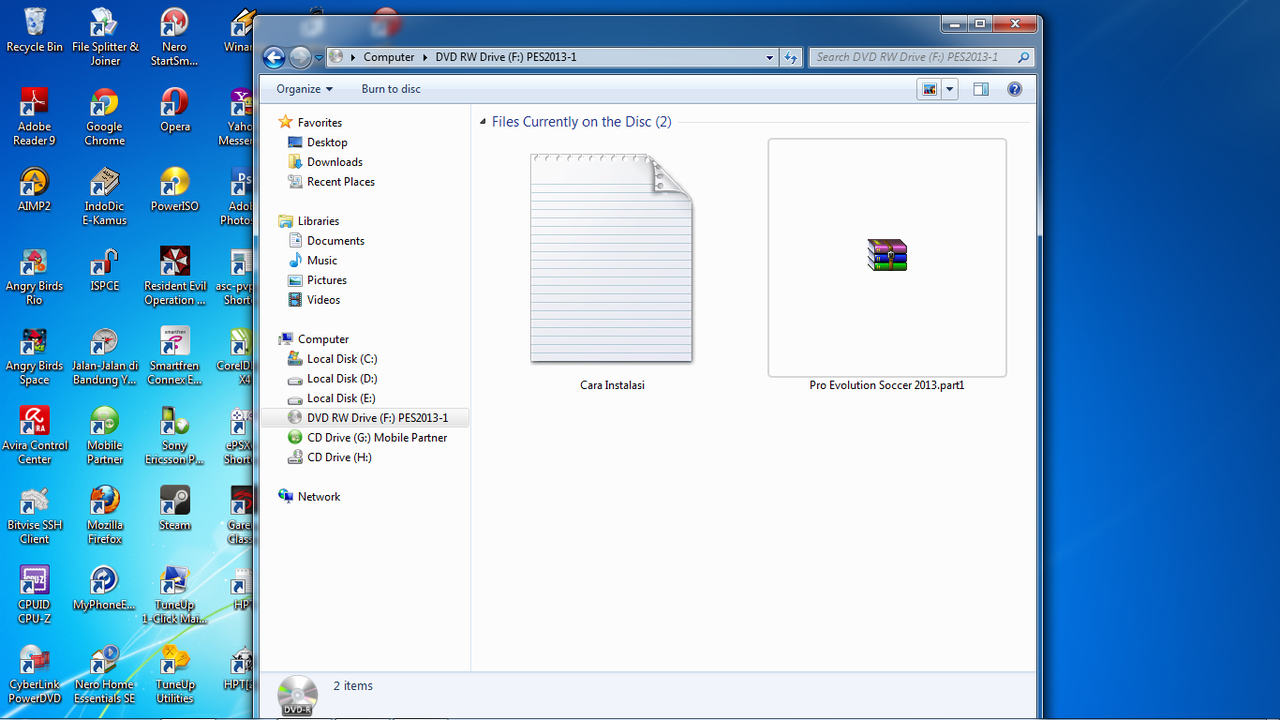This screenshot has width=1280, height=720.
Task: Open address bar previous locations dropdown
Action: click(769, 58)
